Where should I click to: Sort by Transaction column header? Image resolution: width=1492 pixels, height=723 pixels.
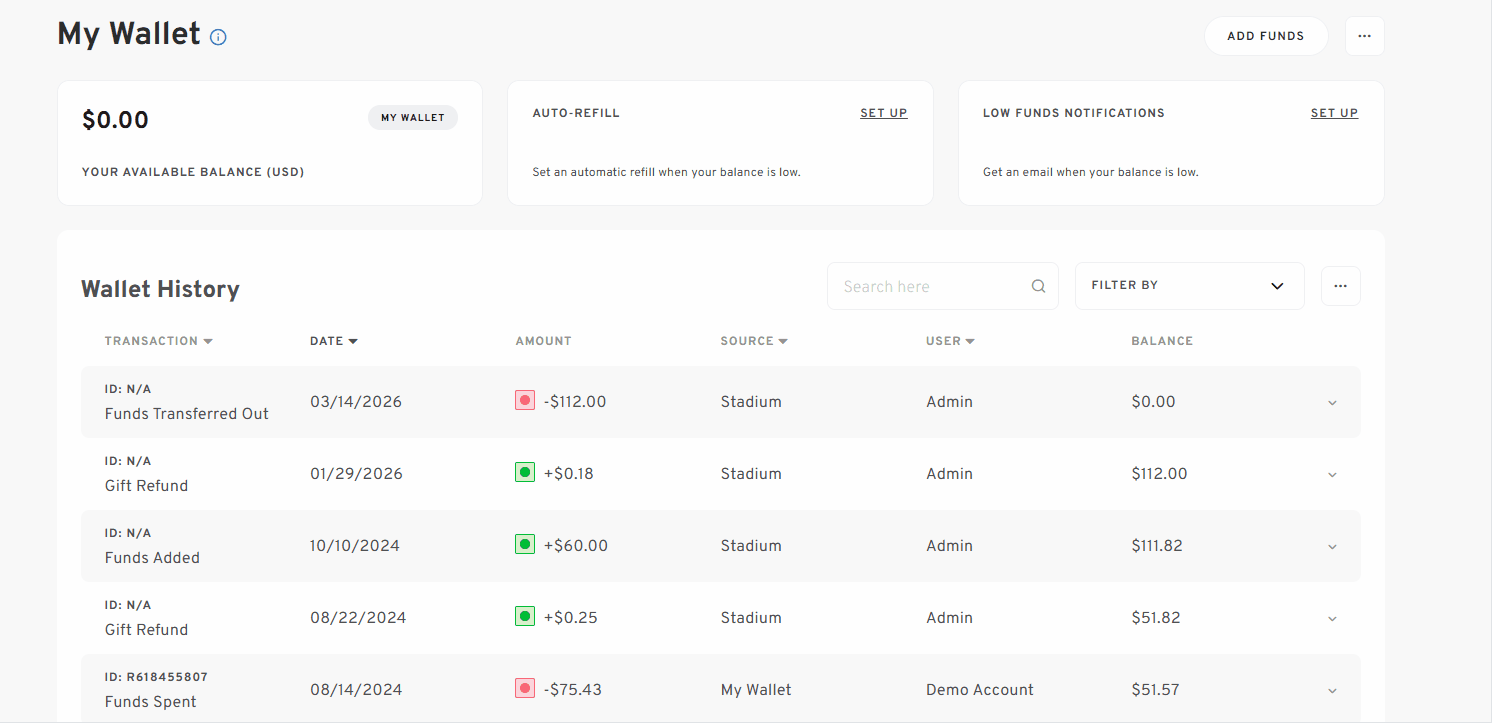(x=158, y=341)
